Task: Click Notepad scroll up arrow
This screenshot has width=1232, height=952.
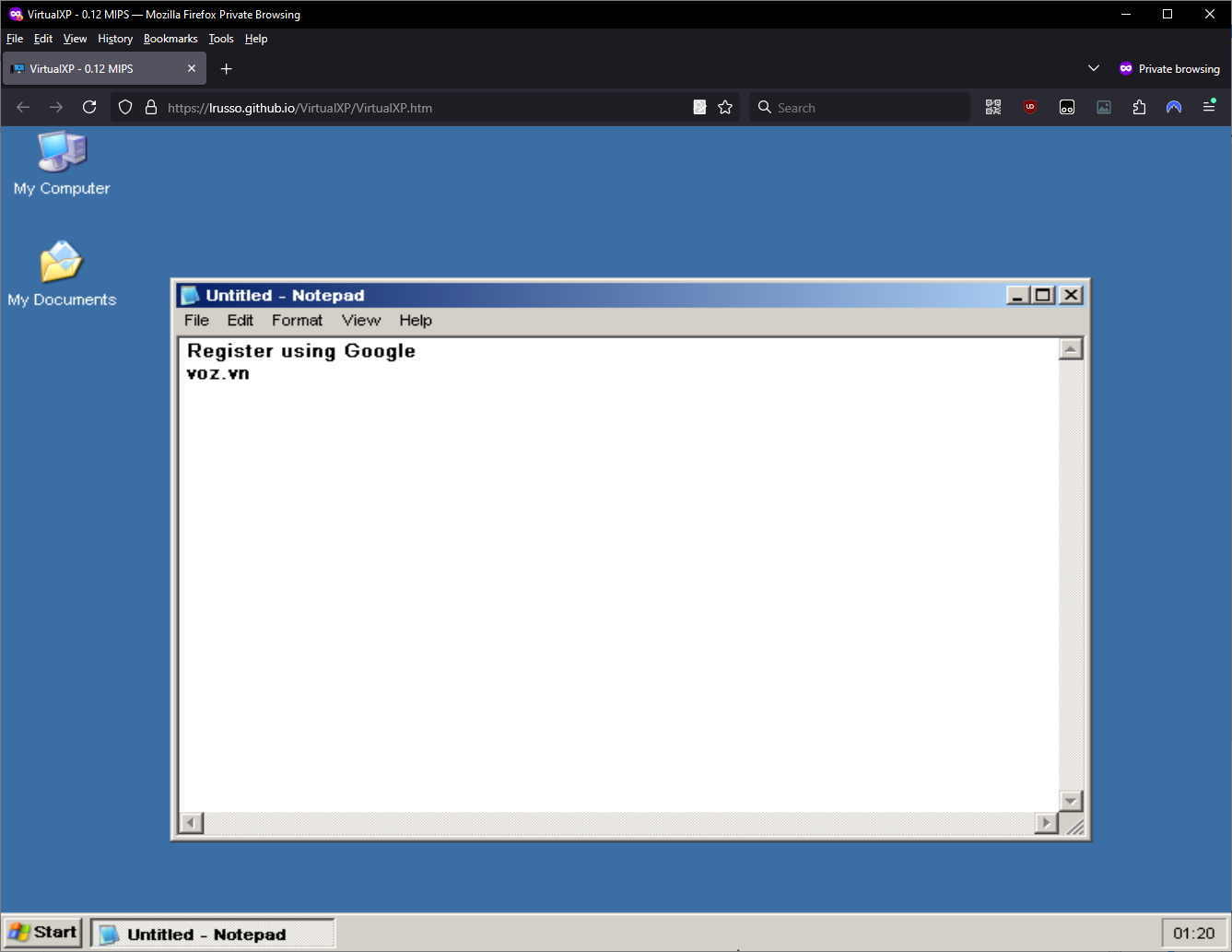Action: [x=1071, y=348]
